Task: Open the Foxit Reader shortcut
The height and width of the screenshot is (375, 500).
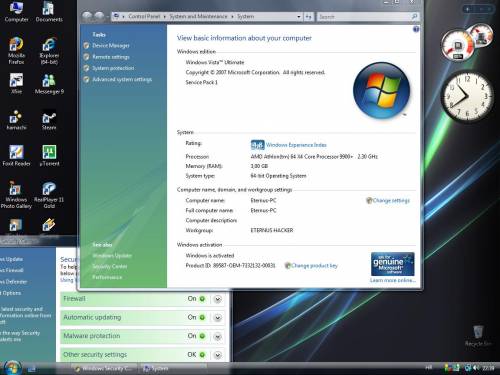Action: click(x=16, y=155)
